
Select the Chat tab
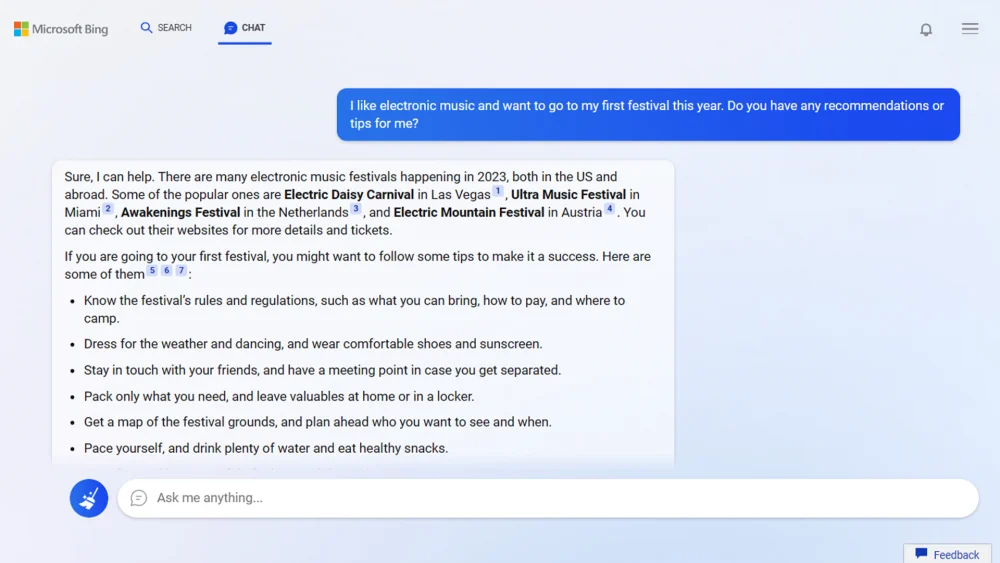click(x=245, y=28)
